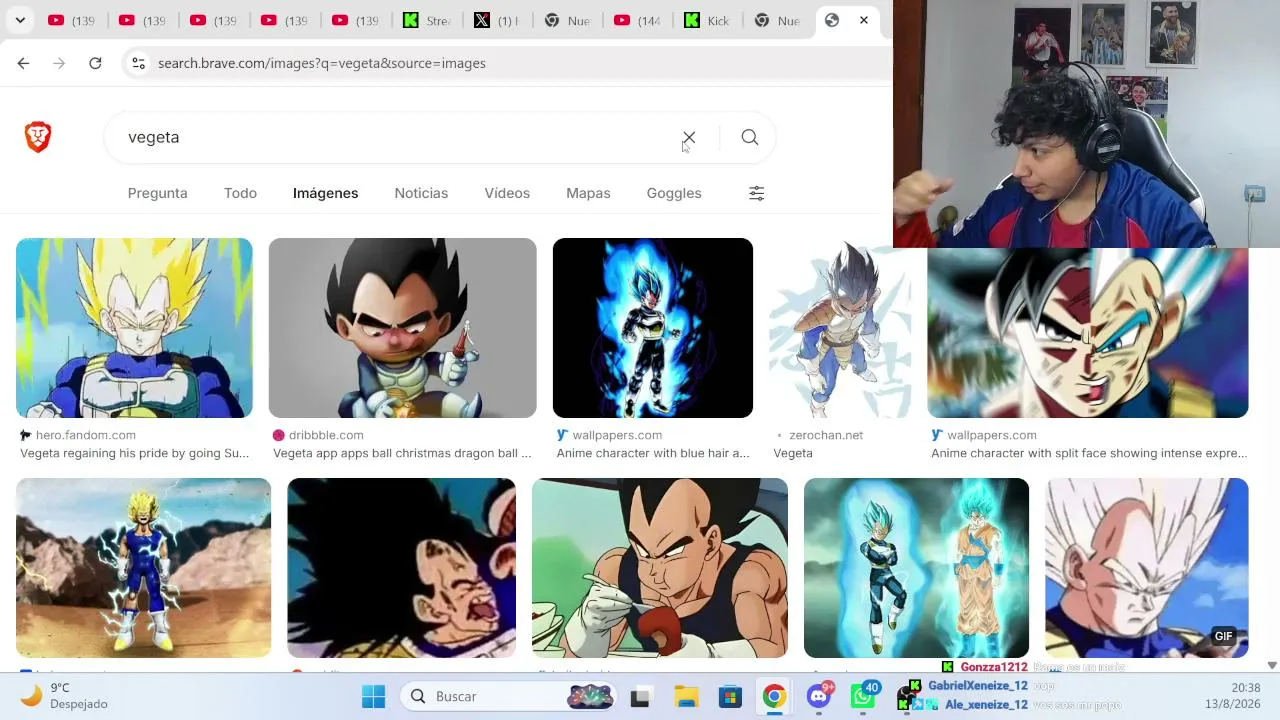
Task: Visit the zerochan.net source link
Action: (826, 435)
